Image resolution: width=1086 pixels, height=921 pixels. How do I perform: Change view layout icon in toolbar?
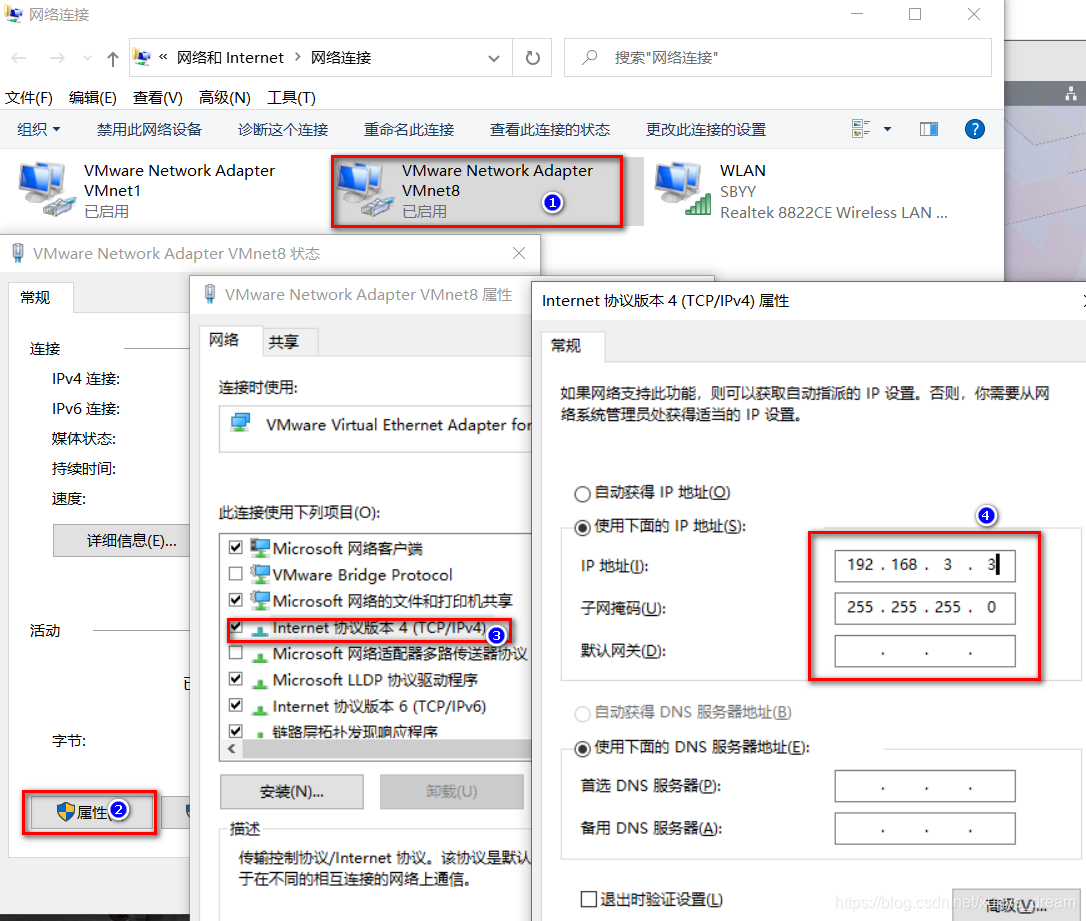[861, 129]
